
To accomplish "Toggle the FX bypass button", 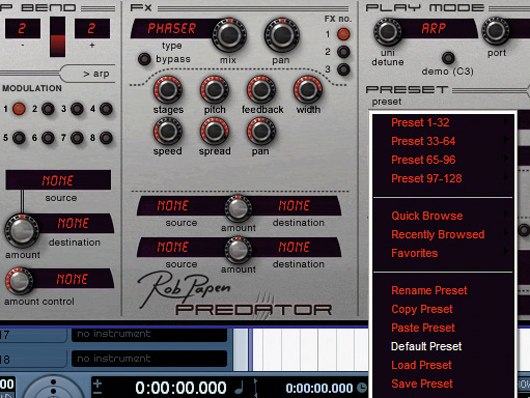I will tap(144, 59).
